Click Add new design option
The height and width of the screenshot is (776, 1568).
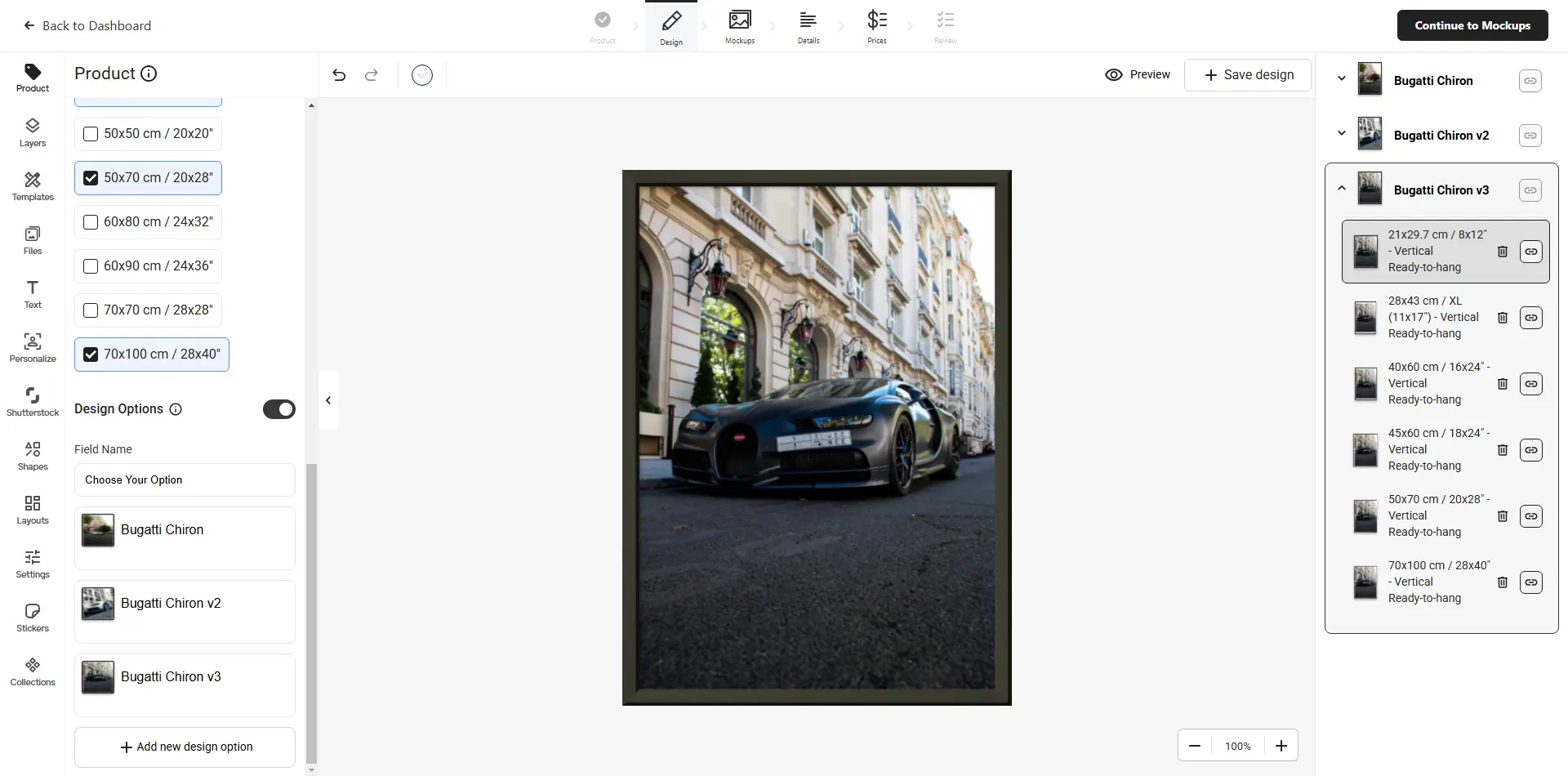[x=185, y=747]
